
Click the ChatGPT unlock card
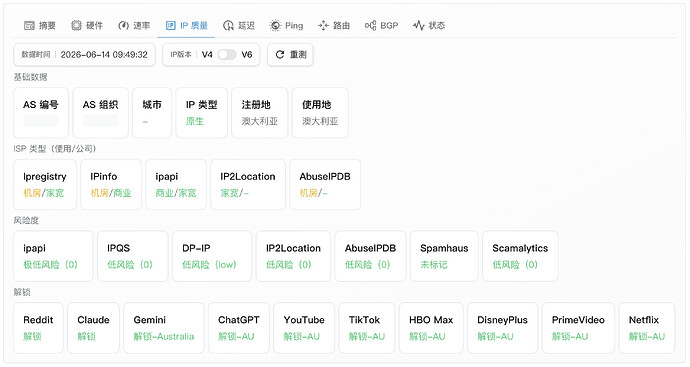click(x=239, y=328)
